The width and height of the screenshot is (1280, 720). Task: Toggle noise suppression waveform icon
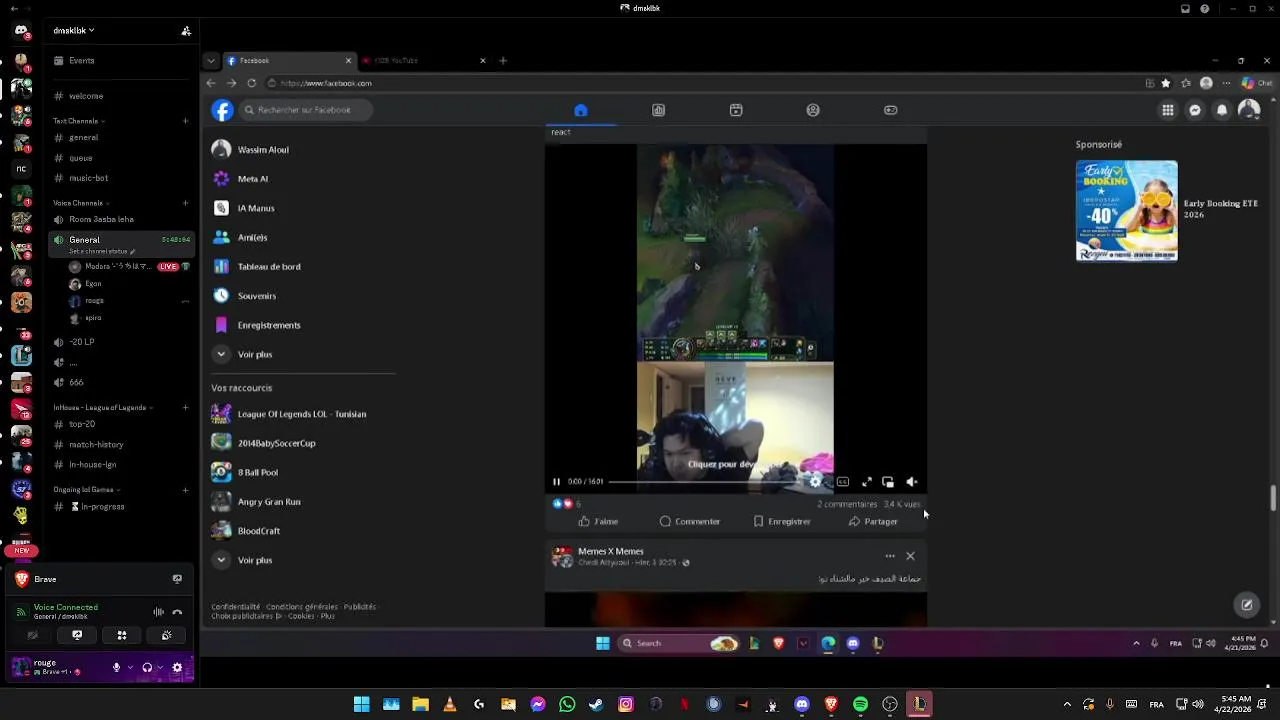tap(158, 612)
